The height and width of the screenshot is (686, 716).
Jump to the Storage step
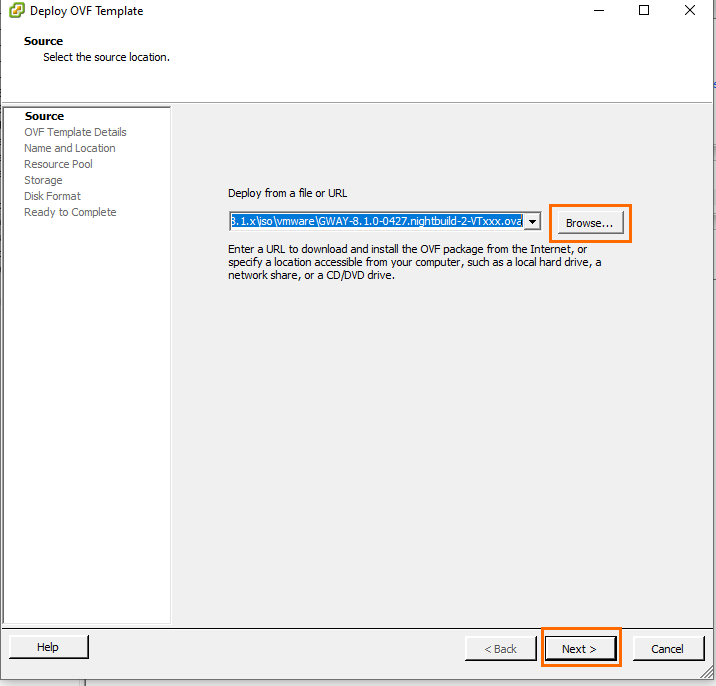click(x=43, y=180)
